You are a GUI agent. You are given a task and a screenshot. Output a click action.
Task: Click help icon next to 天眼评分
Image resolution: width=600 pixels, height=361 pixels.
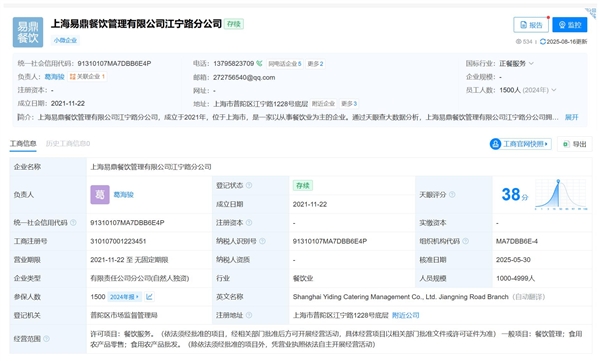(452, 194)
